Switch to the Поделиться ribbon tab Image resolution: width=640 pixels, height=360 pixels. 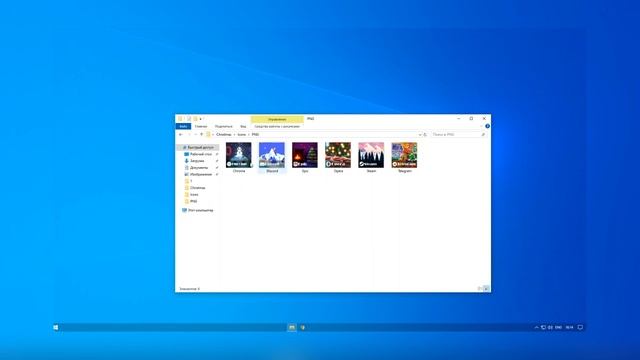(224, 127)
